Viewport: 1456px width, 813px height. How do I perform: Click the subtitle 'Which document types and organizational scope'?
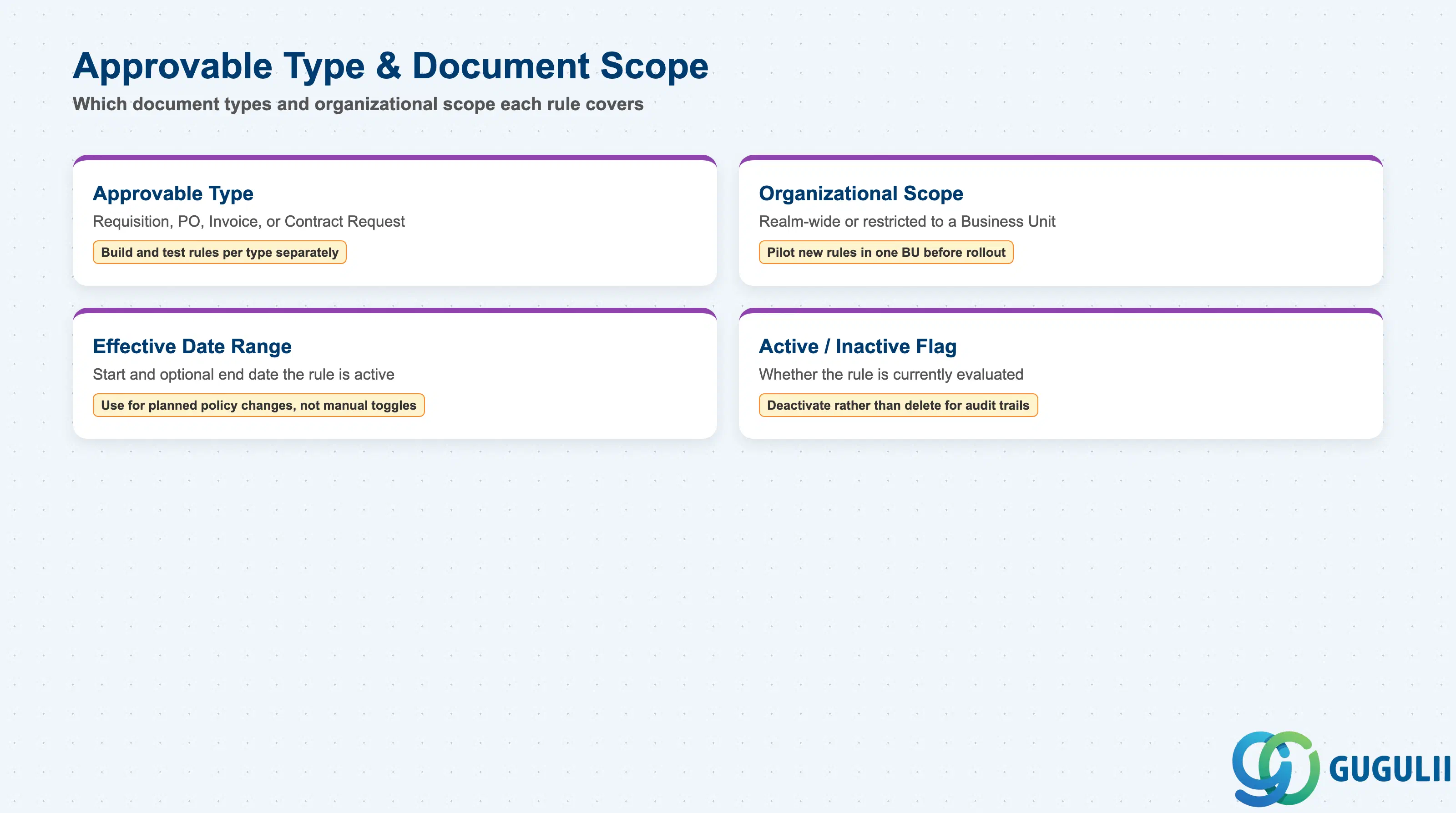coord(284,104)
